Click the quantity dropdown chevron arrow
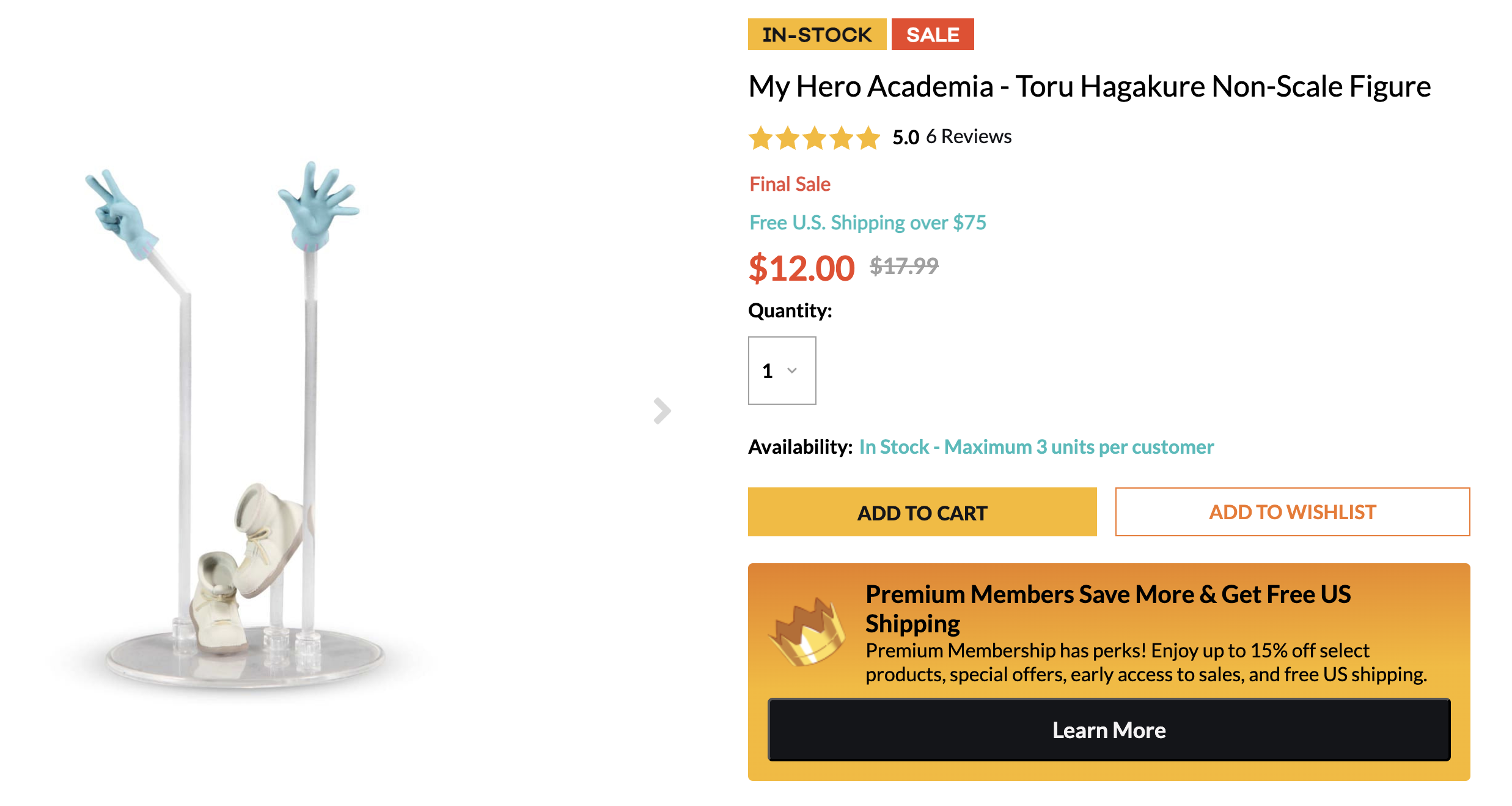 pyautogui.click(x=792, y=371)
